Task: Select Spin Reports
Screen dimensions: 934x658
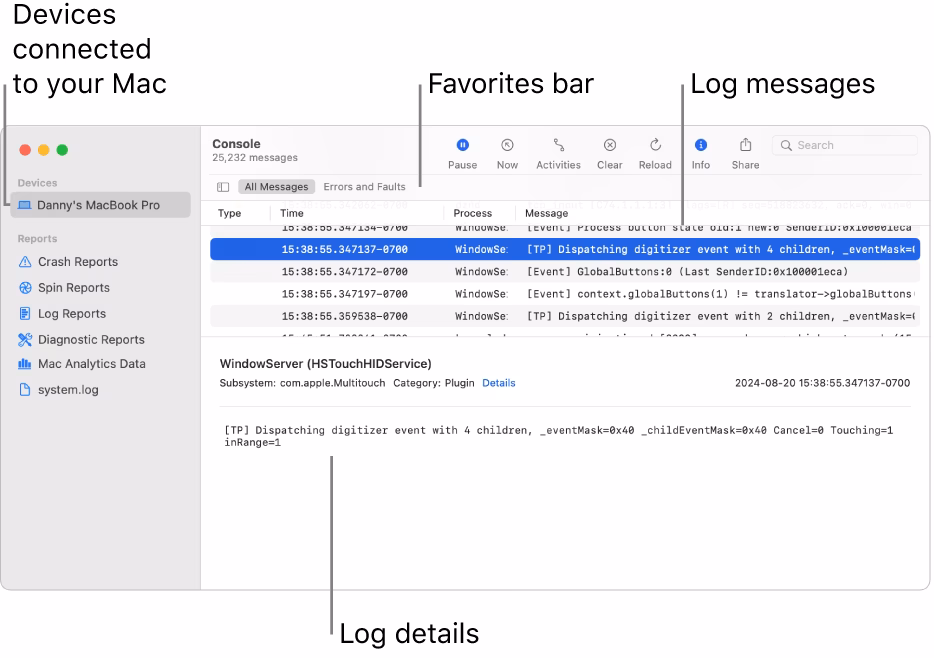Action: point(74,287)
